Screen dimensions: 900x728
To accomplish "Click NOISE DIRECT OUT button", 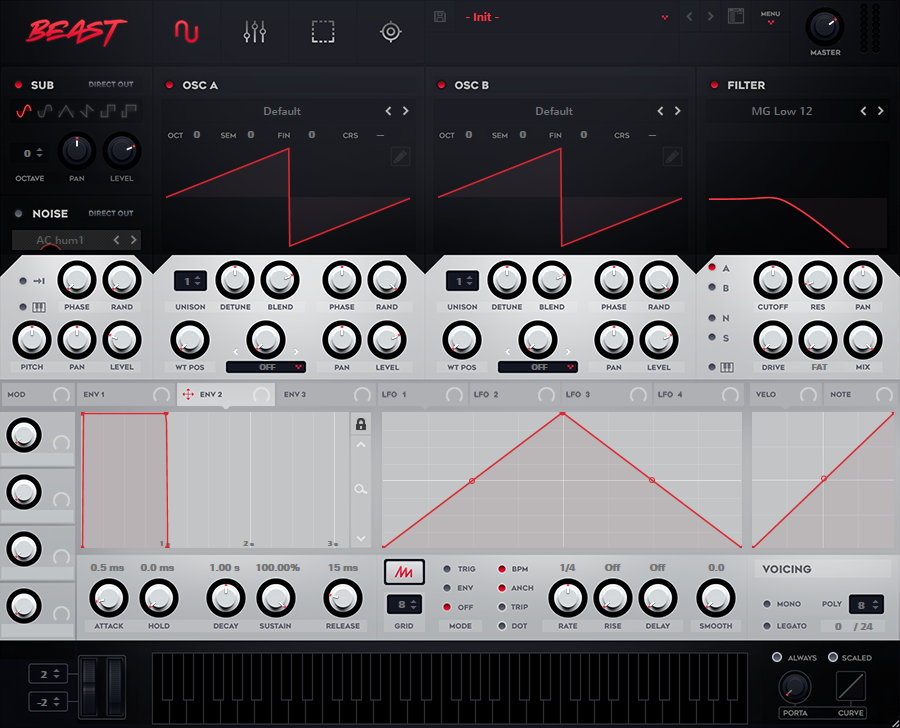I will (111, 213).
